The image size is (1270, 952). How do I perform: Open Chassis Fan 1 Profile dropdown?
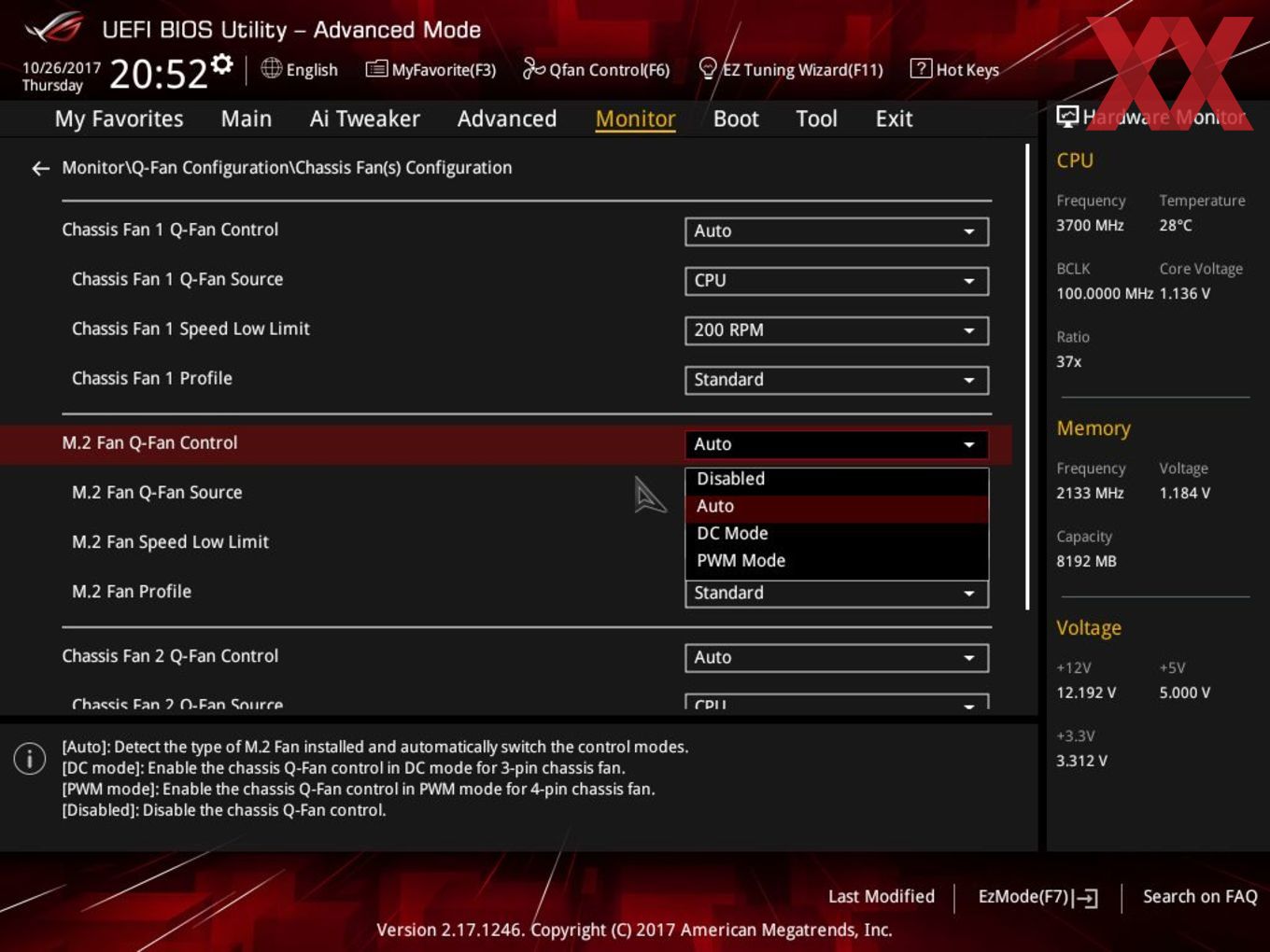coord(837,380)
